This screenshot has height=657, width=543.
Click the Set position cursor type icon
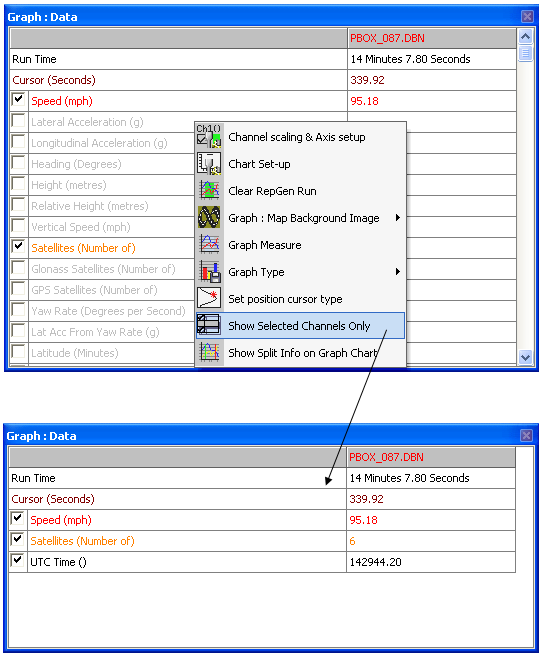tap(209, 298)
